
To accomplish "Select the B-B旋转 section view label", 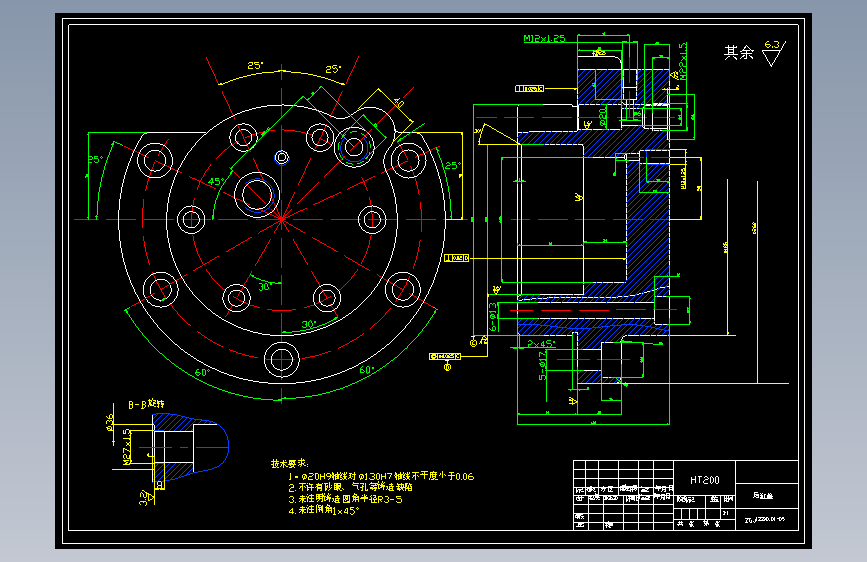I will (146, 404).
